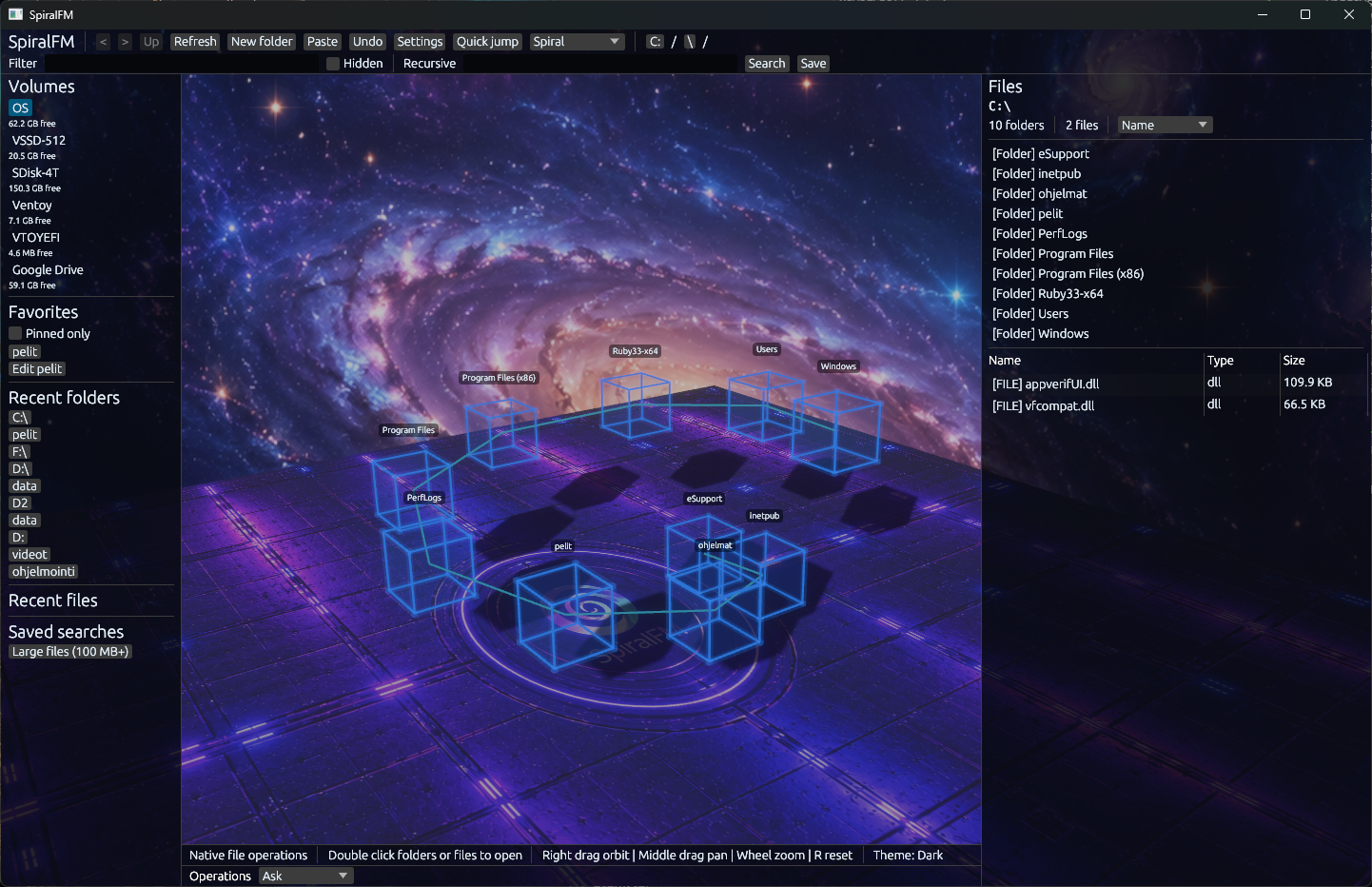Image resolution: width=1372 pixels, height=887 pixels.
Task: Create a New folder
Action: 262,42
